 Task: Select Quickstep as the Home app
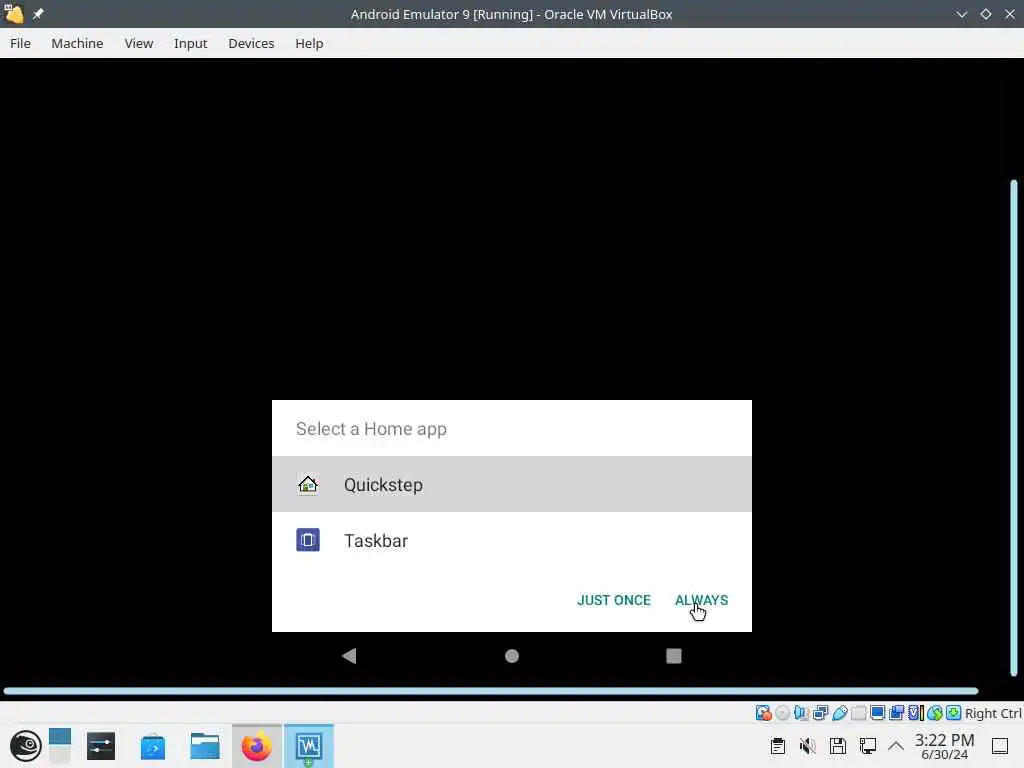(x=511, y=485)
